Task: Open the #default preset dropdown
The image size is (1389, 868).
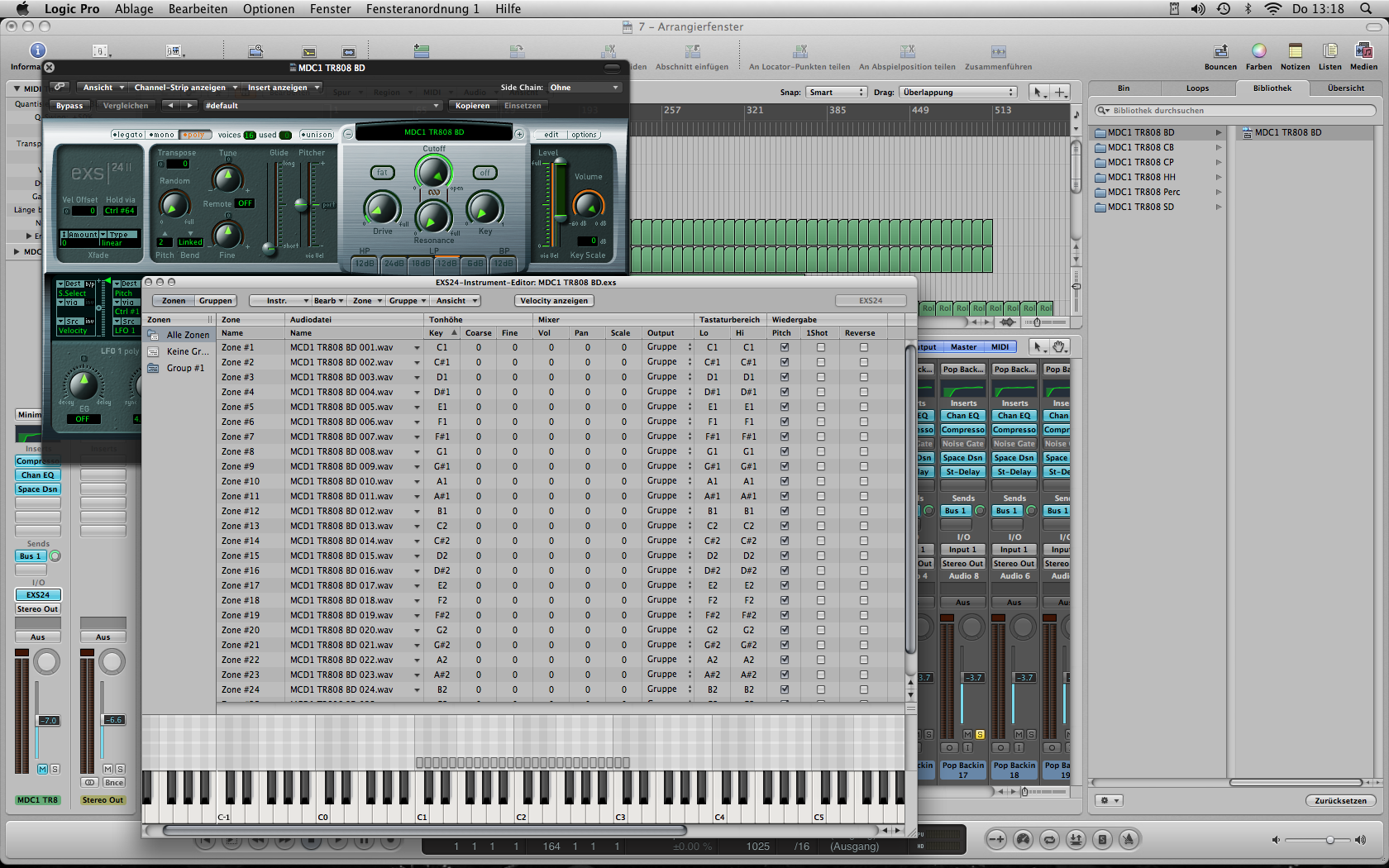Action: (322, 105)
